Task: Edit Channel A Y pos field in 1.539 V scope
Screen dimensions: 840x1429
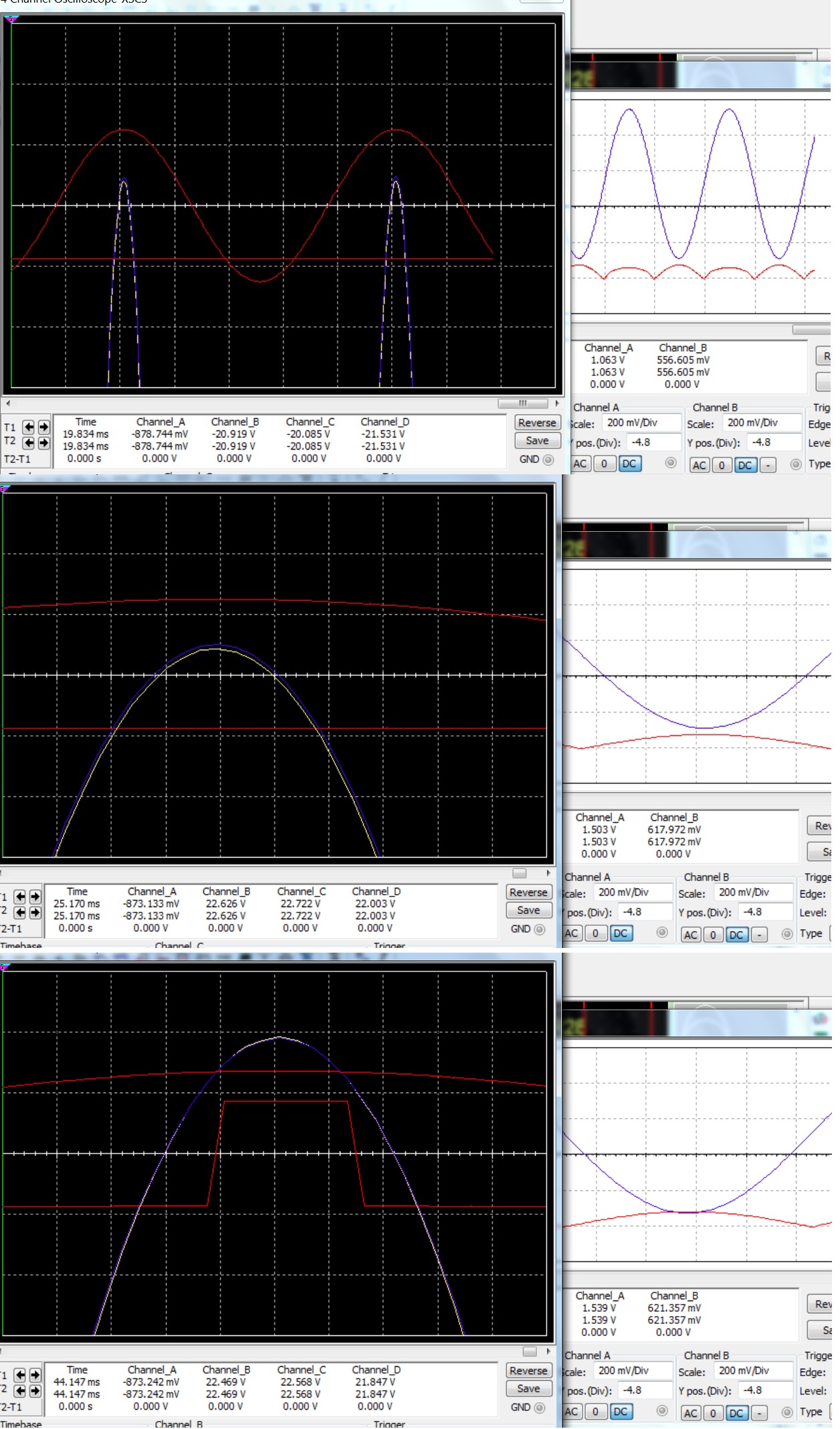Action: pos(644,1390)
